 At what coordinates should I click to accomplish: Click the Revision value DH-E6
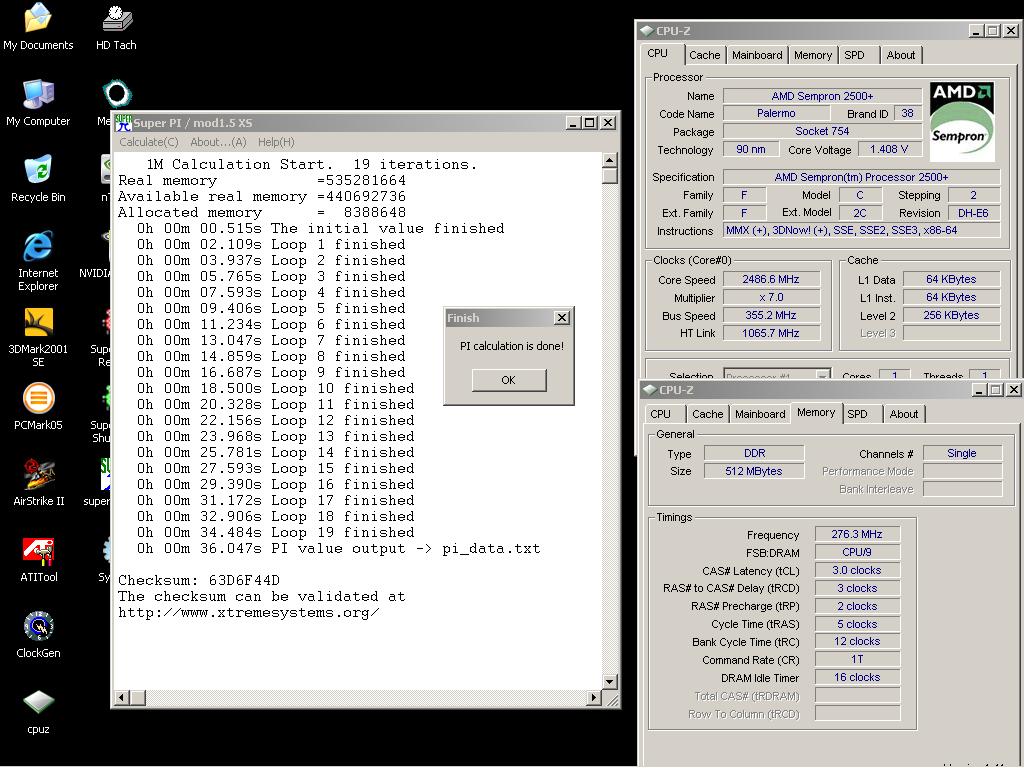click(974, 213)
